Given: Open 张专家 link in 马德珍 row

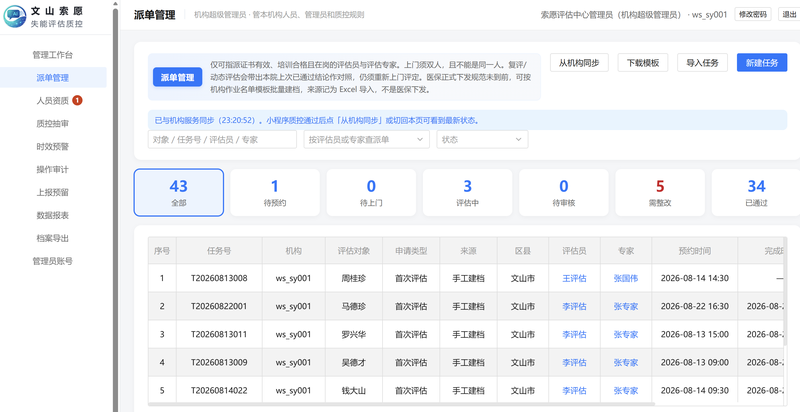Looking at the screenshot, I should click(x=626, y=306).
